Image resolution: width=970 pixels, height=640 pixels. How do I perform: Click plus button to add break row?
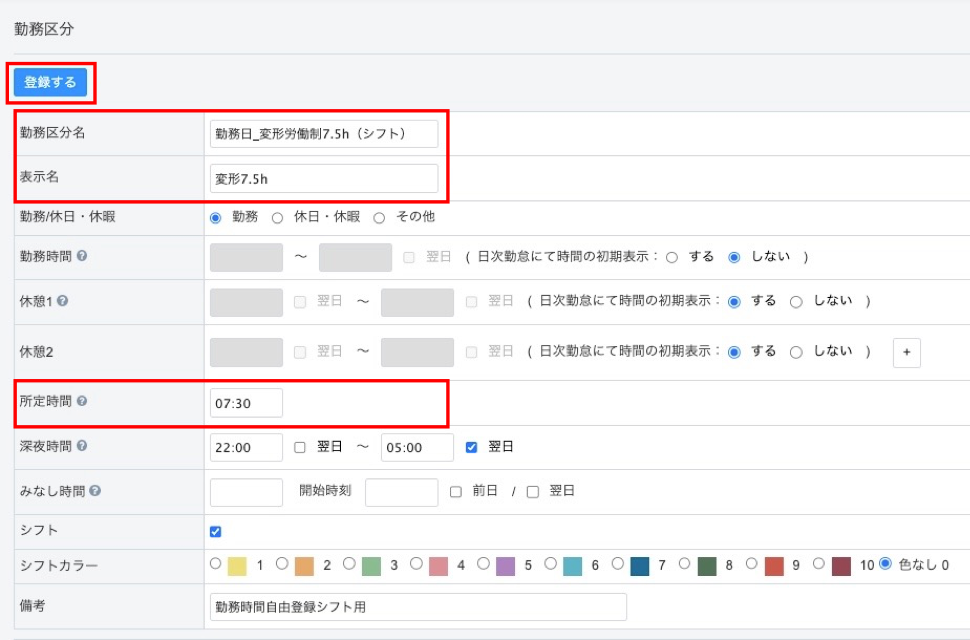click(x=906, y=352)
